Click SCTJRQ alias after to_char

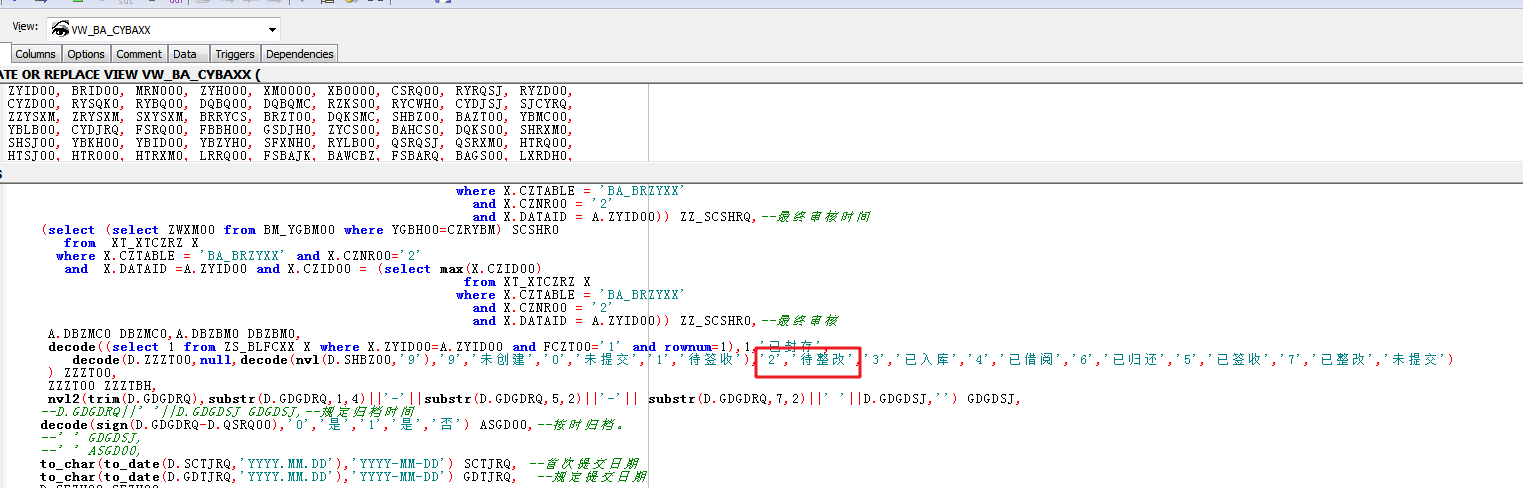point(489,464)
